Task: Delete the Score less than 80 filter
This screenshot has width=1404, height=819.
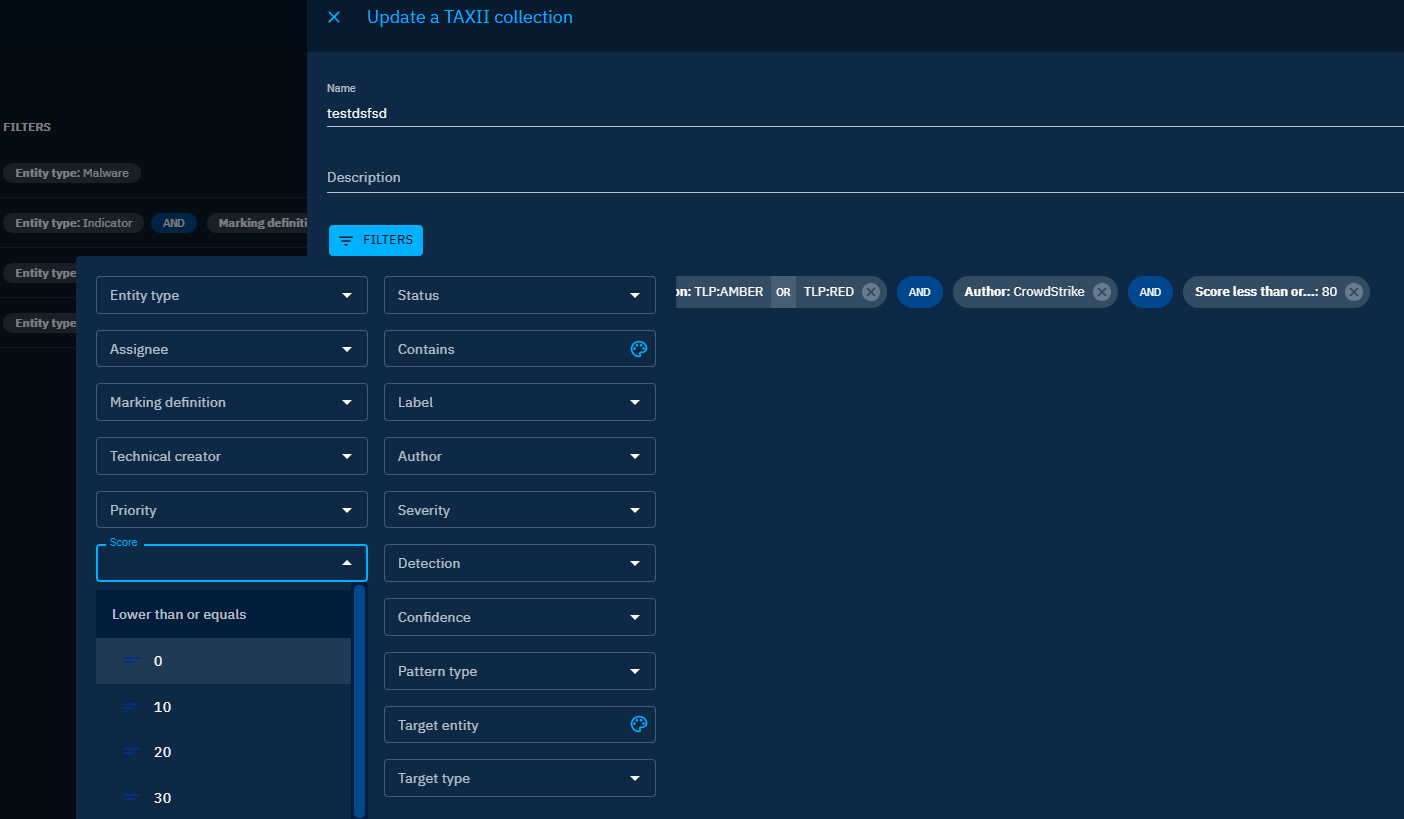Action: 1353,292
